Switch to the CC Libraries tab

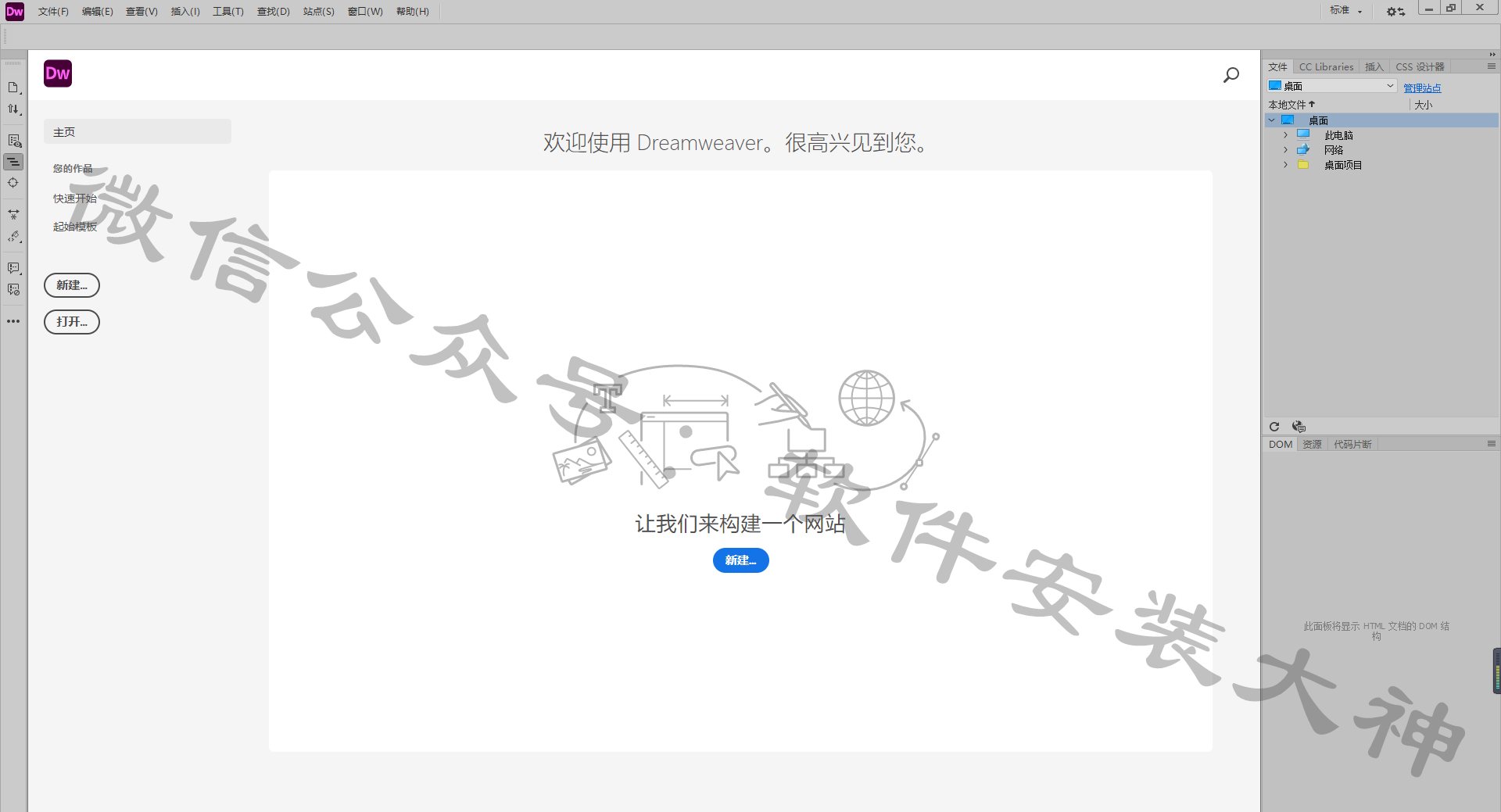[x=1326, y=67]
